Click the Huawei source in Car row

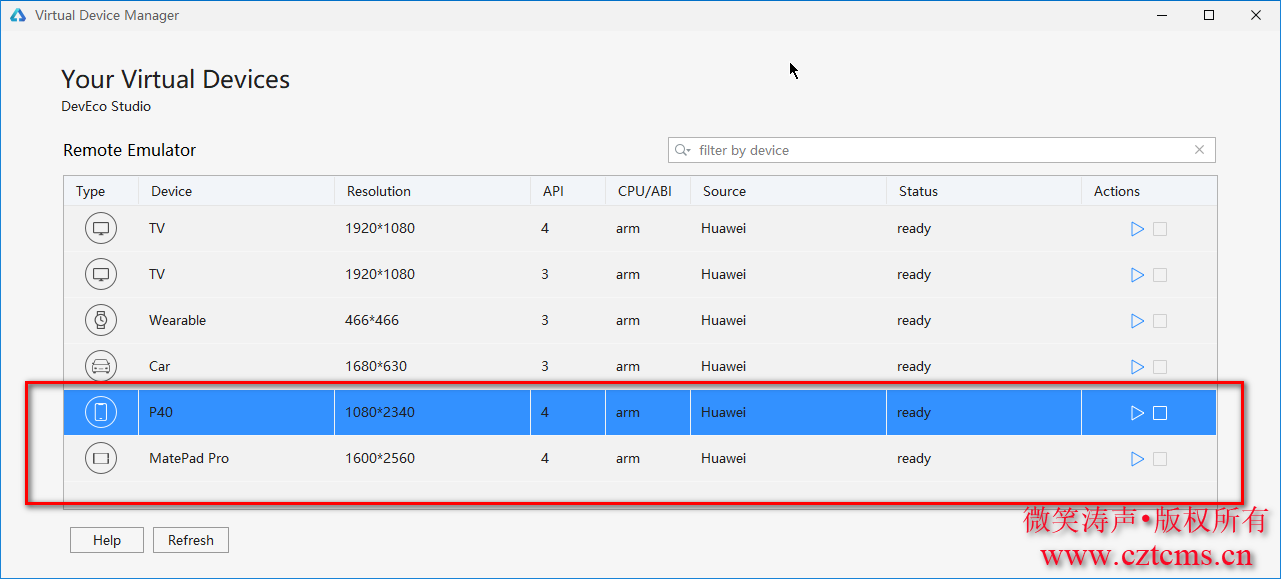pos(723,366)
